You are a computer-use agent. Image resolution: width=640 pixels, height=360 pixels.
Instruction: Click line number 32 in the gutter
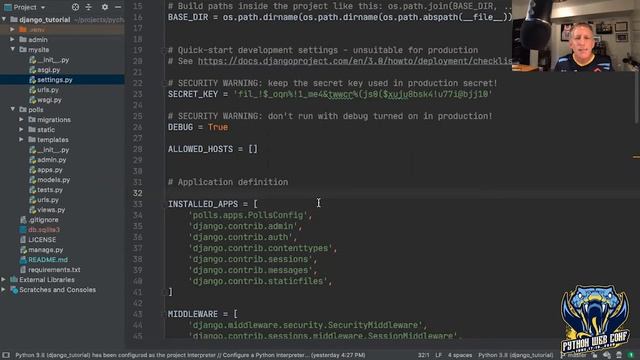pyautogui.click(x=138, y=193)
